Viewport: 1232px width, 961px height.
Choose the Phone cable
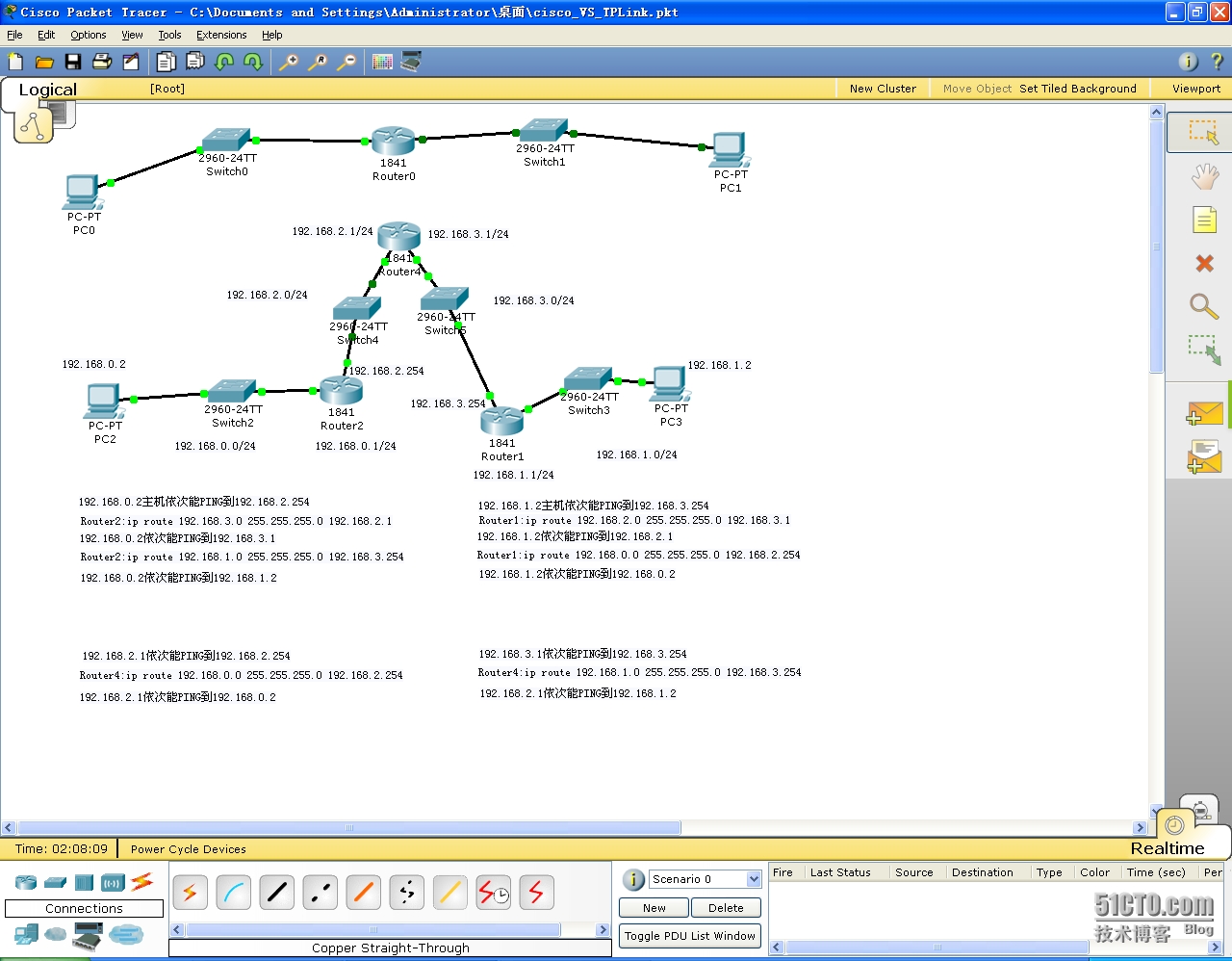click(406, 893)
